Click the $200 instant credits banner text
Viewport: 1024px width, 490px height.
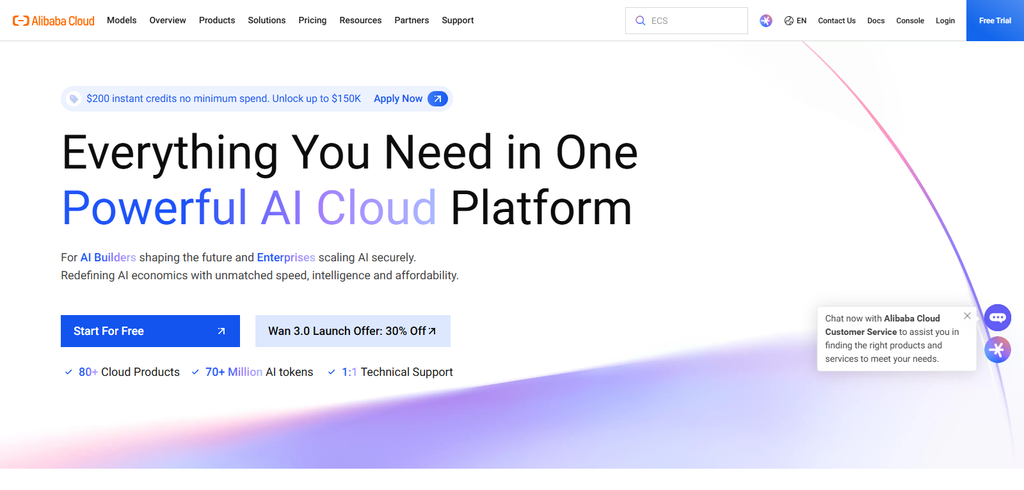223,99
